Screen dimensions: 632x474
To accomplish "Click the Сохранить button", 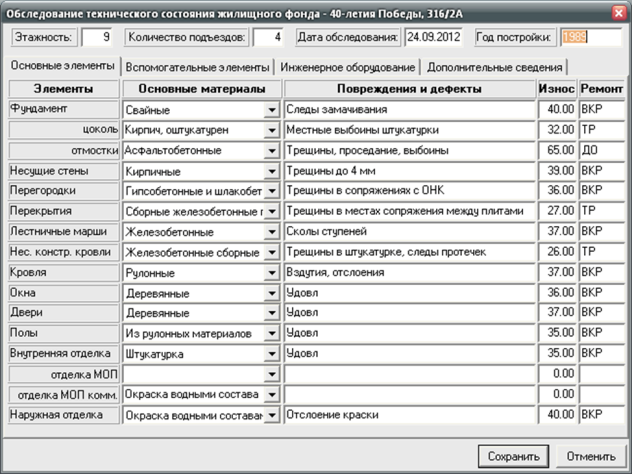I will 514,456.
